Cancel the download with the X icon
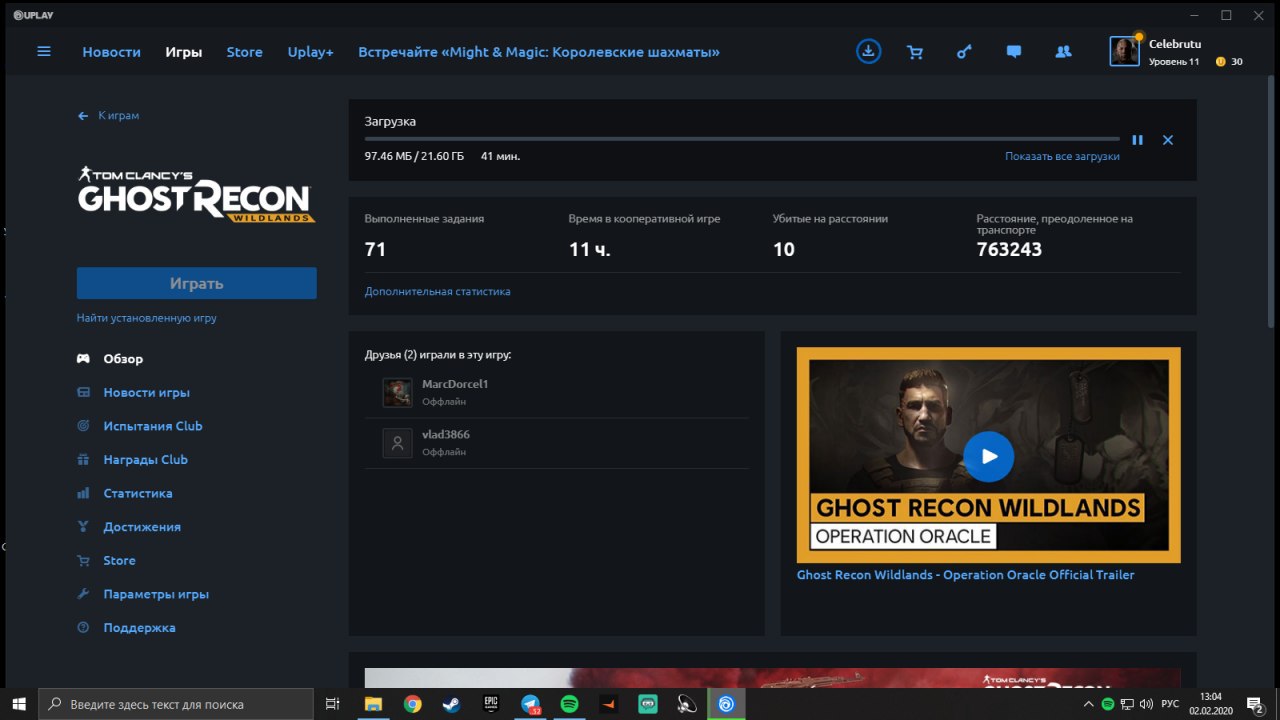The image size is (1280, 720). click(x=1167, y=140)
